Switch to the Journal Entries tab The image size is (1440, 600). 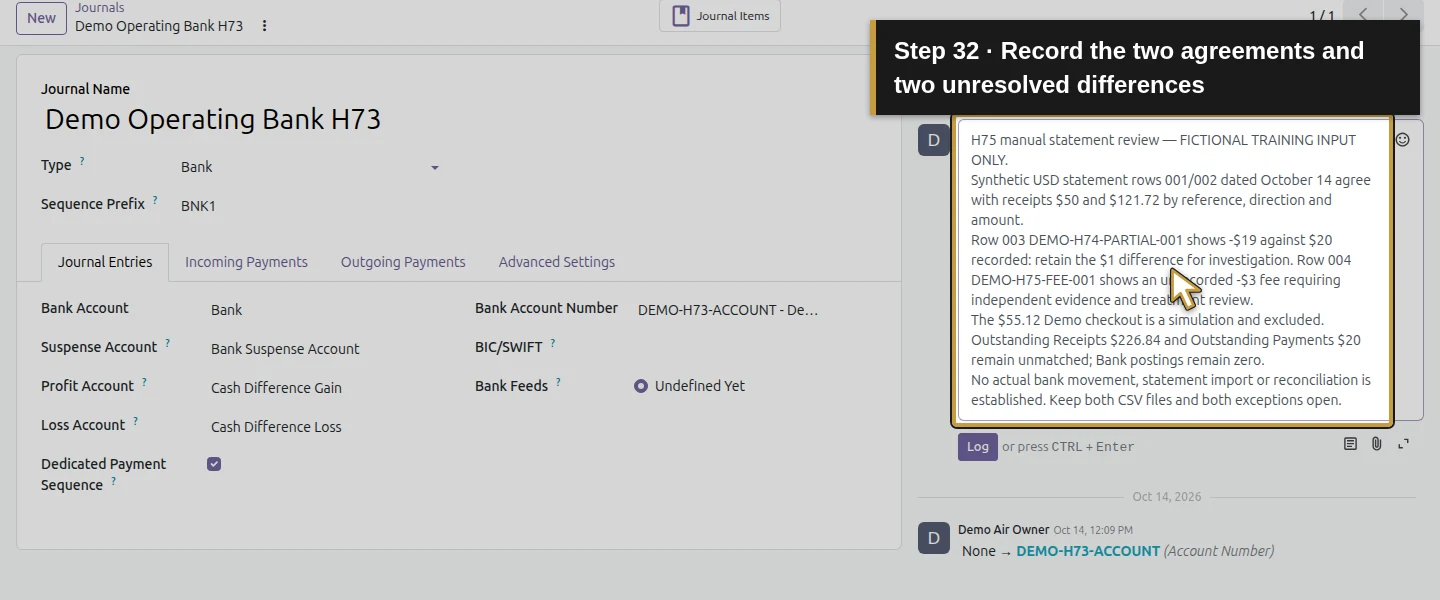105,262
